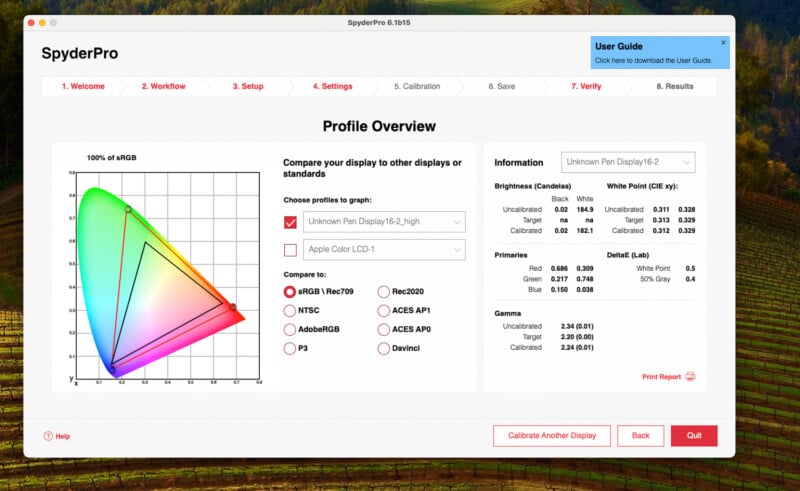Go to the 6. Save step
800x491 pixels.
502,86
